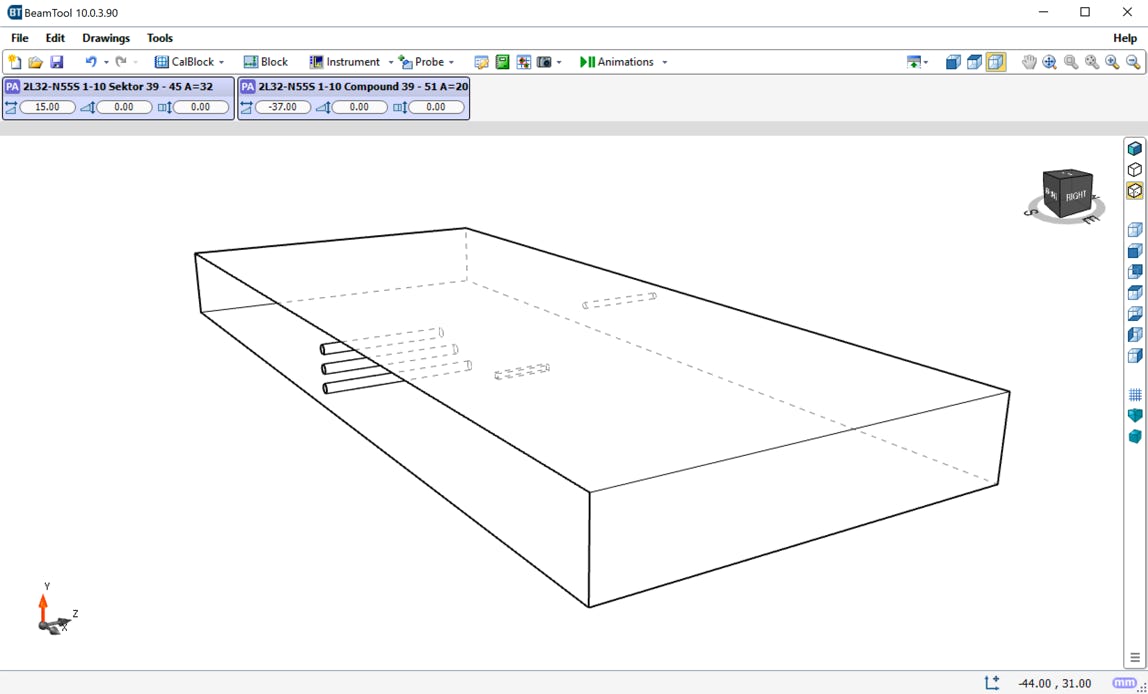Click the Block button
The image size is (1148, 694).
pos(266,62)
